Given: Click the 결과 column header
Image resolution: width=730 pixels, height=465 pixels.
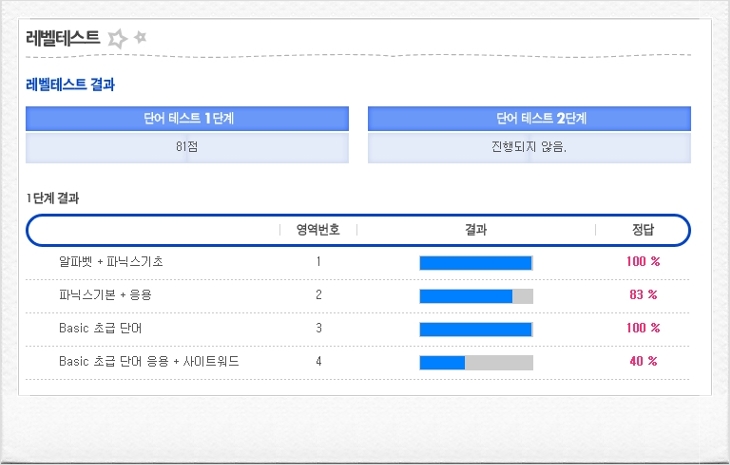Looking at the screenshot, I should tap(476, 230).
